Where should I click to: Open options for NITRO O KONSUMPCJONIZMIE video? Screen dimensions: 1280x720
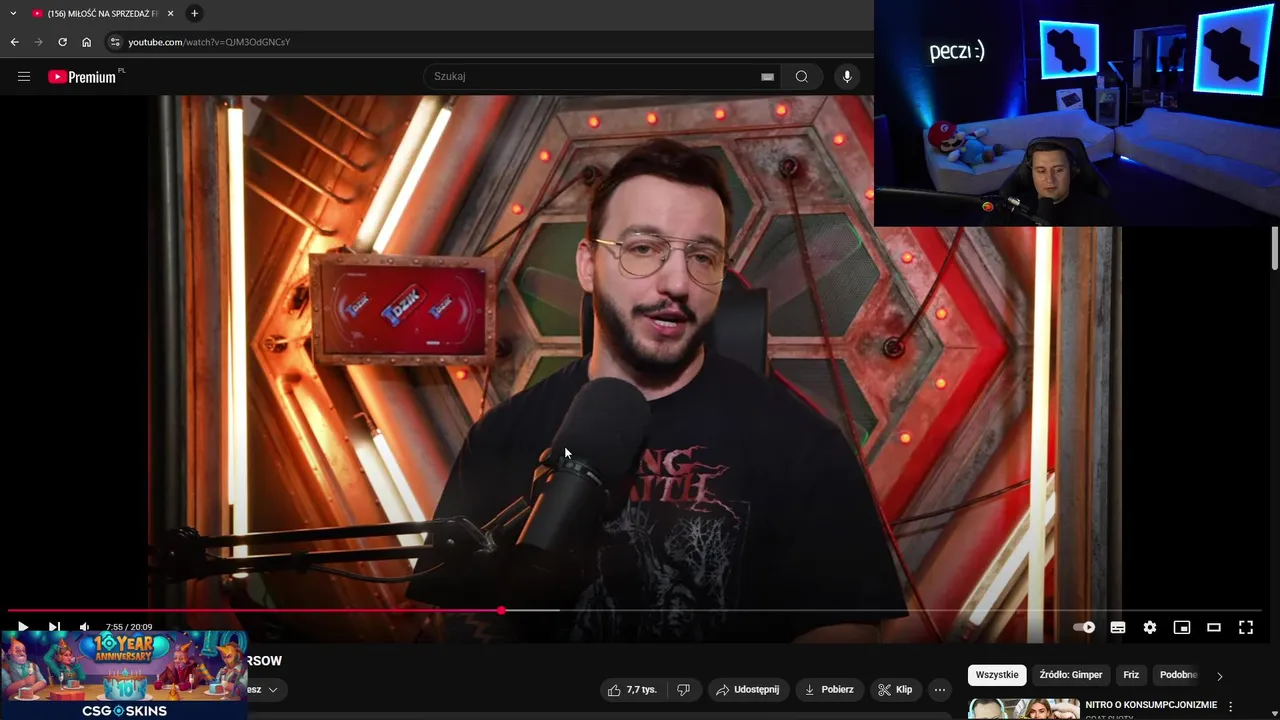[1231, 706]
